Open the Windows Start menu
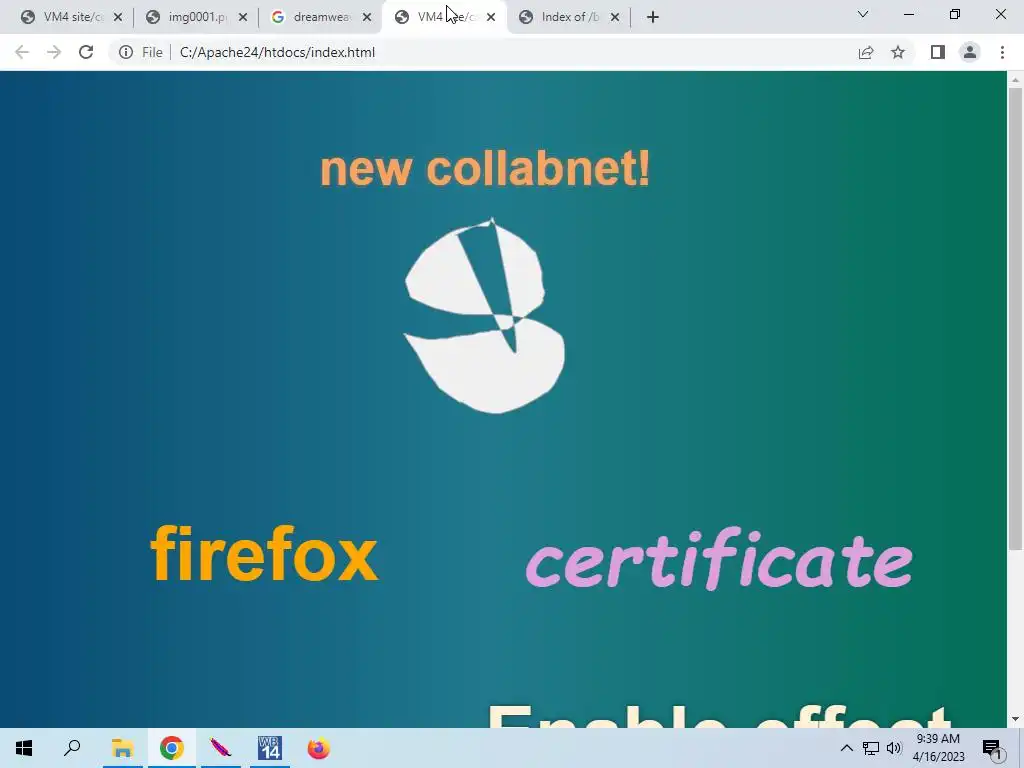Screen dimensions: 1024x768 coord(24,748)
